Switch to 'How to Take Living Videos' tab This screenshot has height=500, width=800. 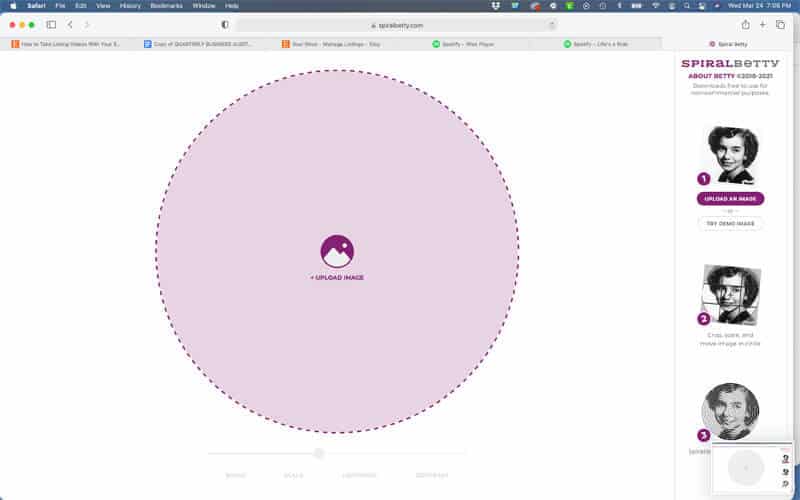pyautogui.click(x=66, y=44)
